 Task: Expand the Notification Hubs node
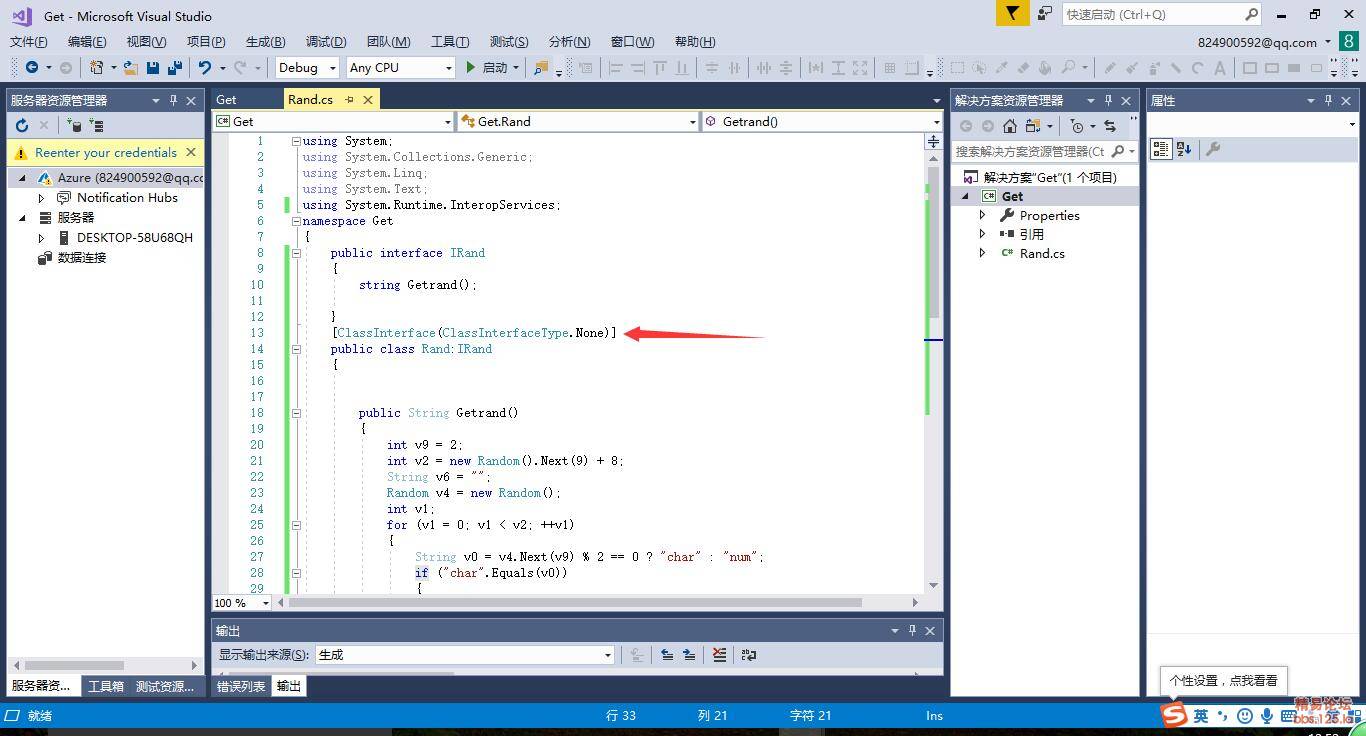coord(41,198)
